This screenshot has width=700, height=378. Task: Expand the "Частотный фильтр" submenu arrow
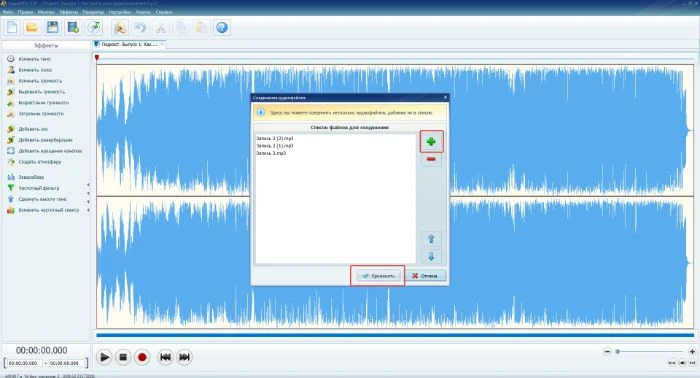88,184
